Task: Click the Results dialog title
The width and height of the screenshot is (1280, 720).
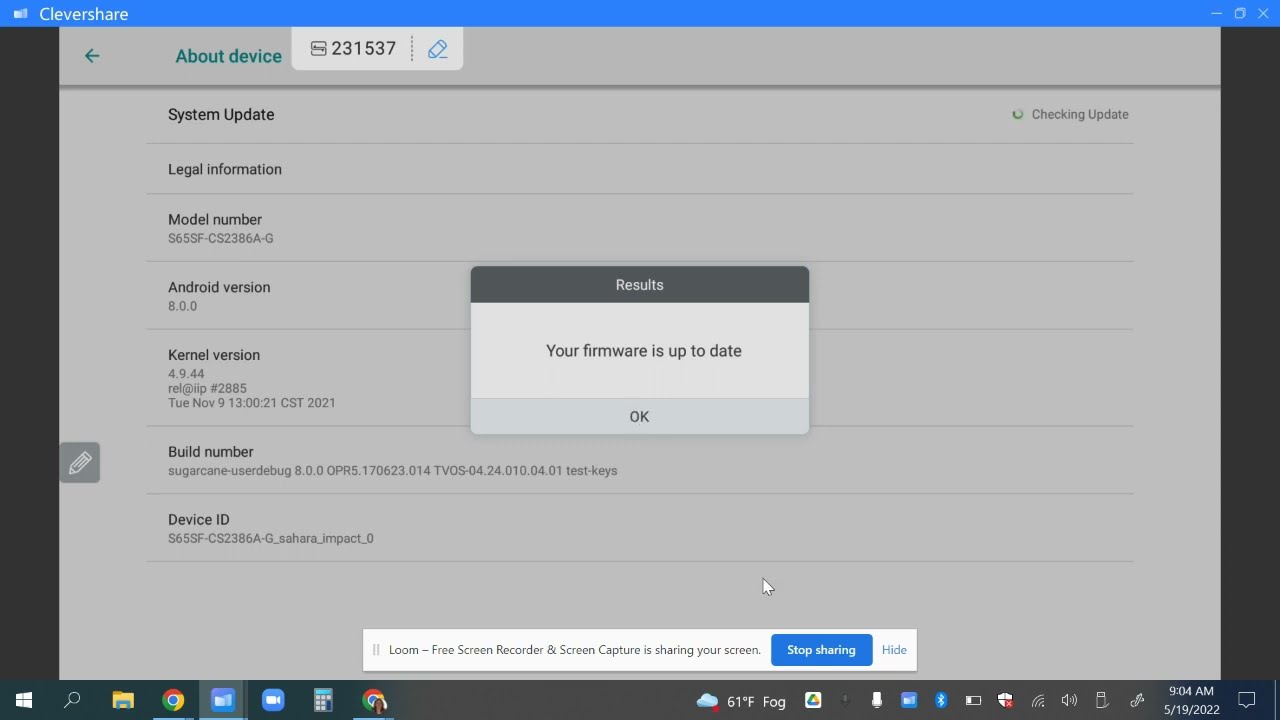Action: [x=639, y=285]
